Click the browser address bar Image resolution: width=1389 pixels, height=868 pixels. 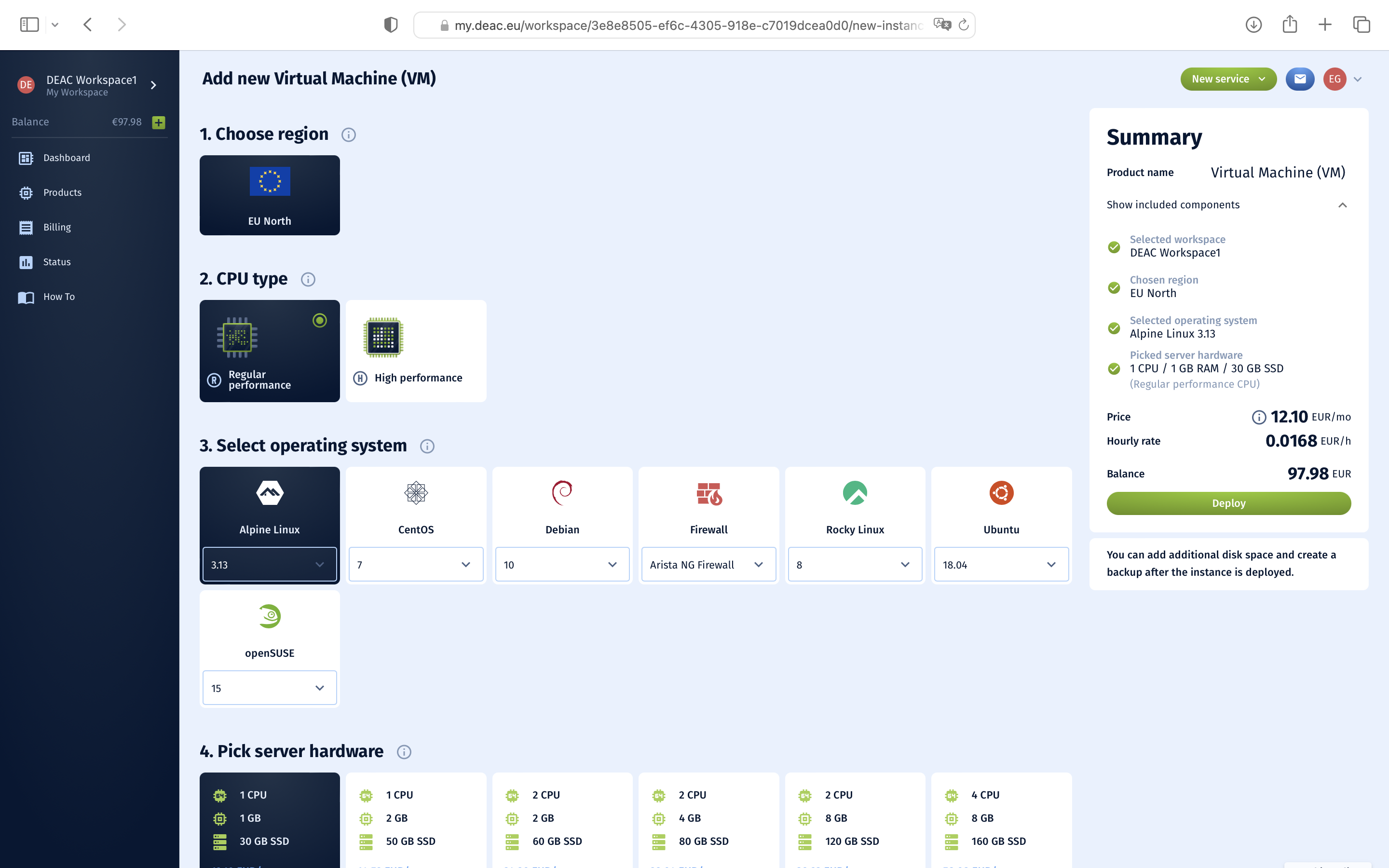coord(688,25)
